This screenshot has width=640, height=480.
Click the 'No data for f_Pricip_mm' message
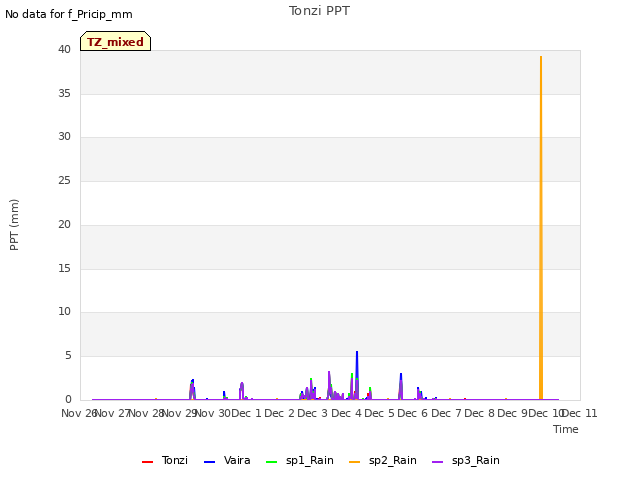click(x=69, y=14)
